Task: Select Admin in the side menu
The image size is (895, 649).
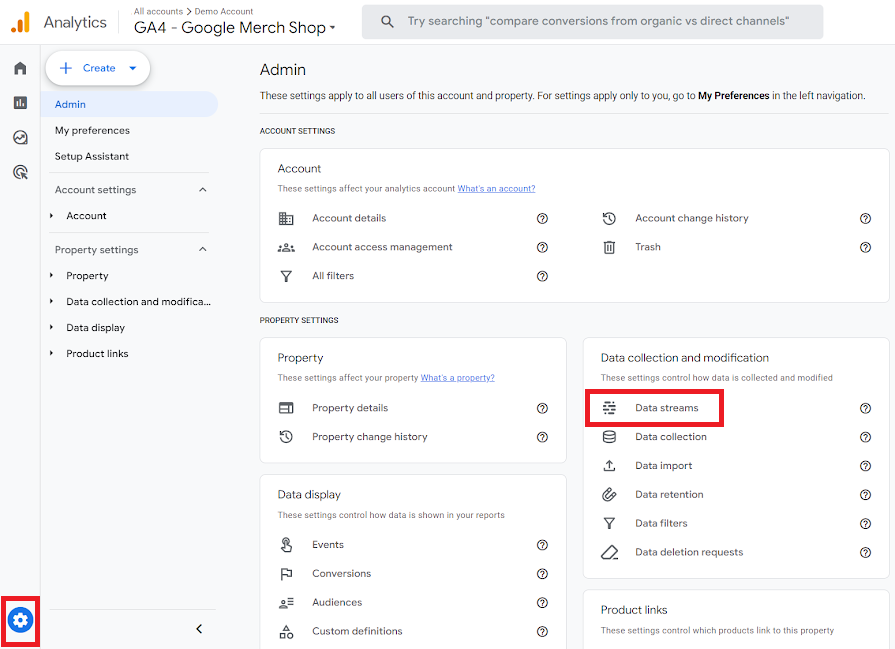Action: (x=130, y=104)
